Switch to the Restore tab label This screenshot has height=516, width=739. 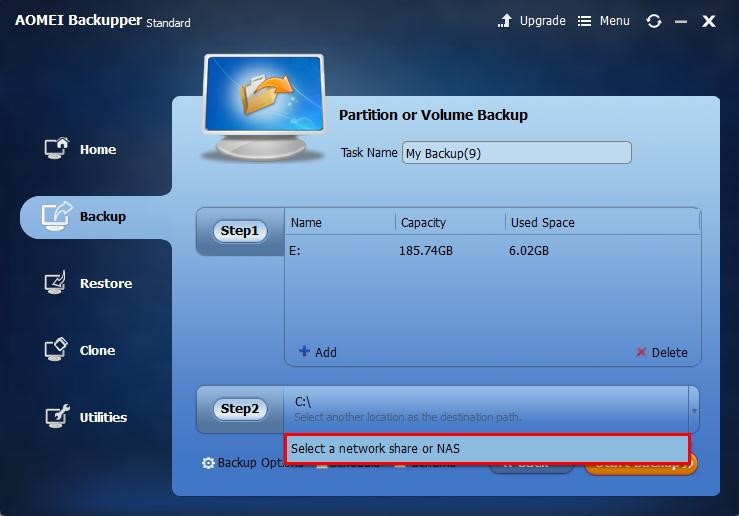[x=106, y=283]
